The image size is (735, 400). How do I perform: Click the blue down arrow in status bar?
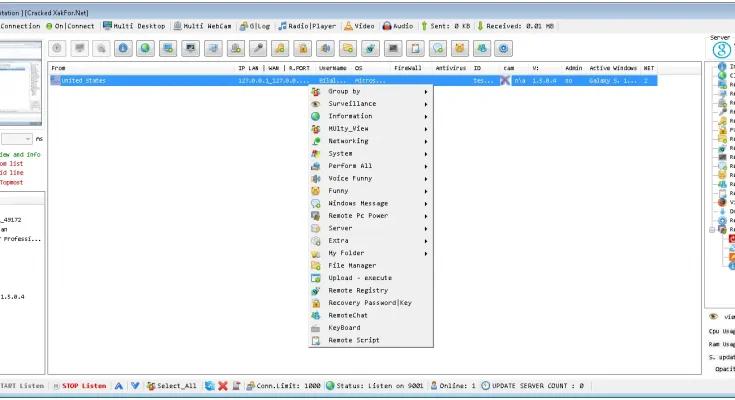pyautogui.click(x=134, y=385)
